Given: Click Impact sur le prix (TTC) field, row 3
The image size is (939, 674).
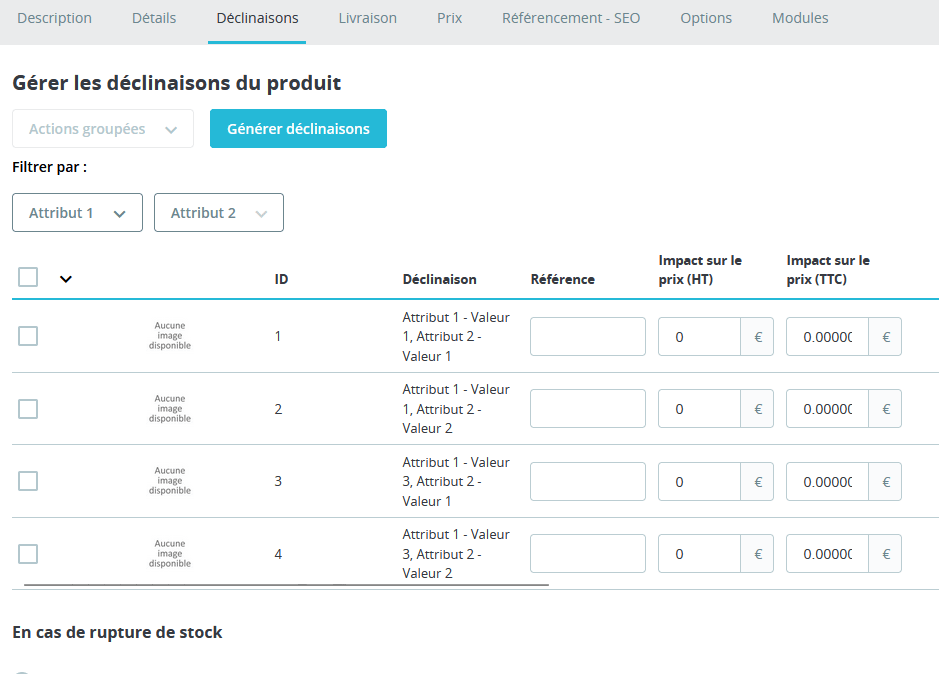Looking at the screenshot, I should 827,482.
